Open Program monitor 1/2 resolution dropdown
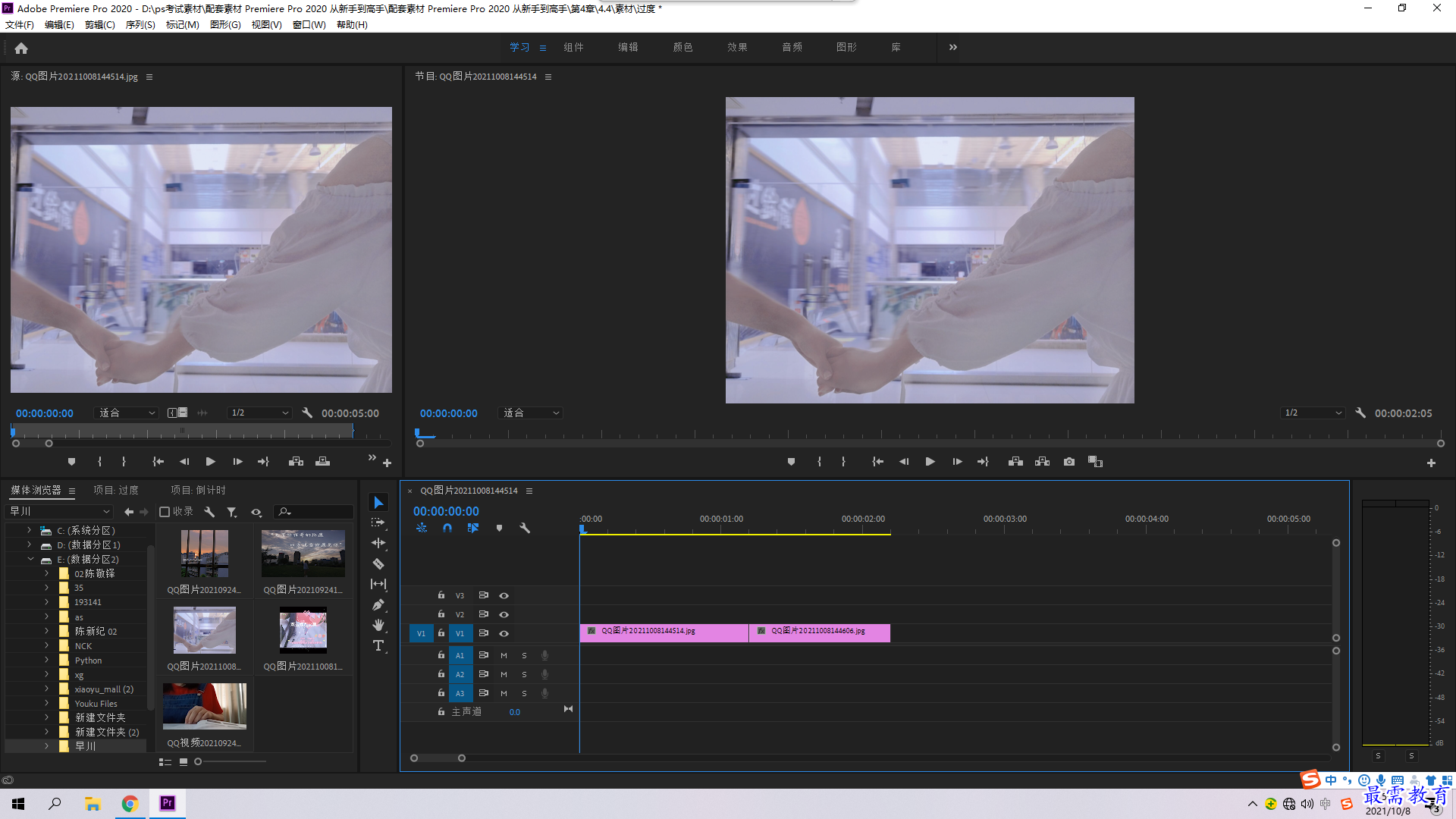Image resolution: width=1456 pixels, height=819 pixels. (x=1313, y=413)
